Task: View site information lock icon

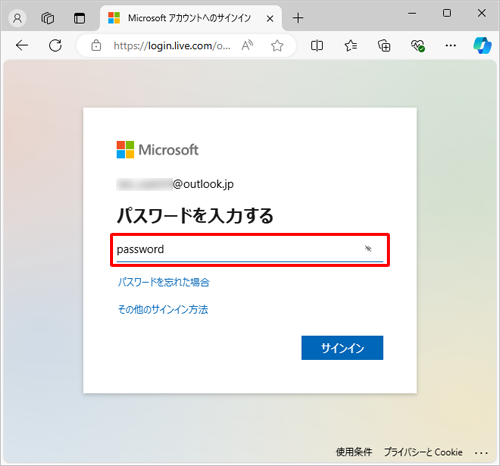Action: [x=96, y=45]
